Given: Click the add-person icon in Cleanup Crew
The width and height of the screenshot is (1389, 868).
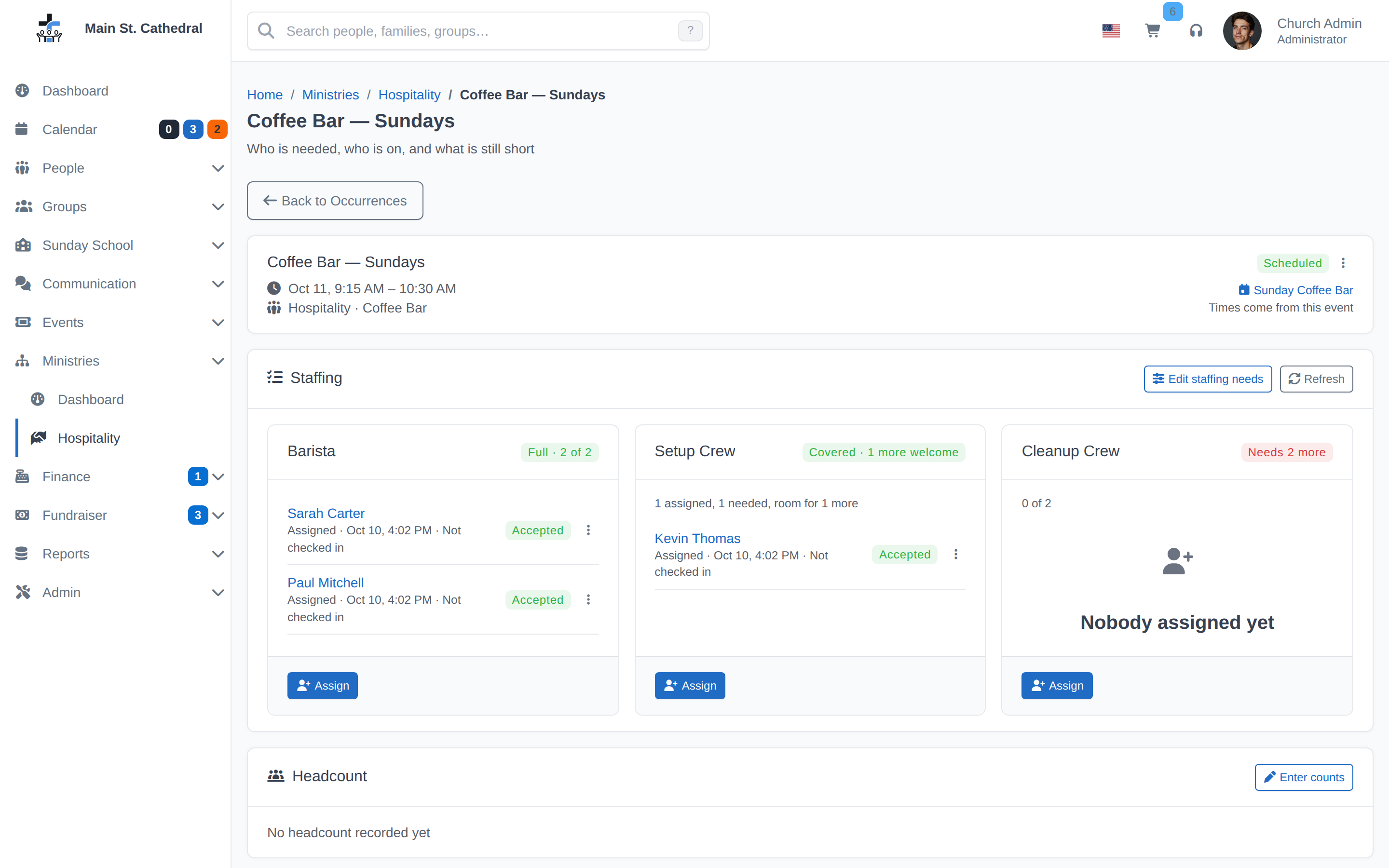Looking at the screenshot, I should point(1177,561).
